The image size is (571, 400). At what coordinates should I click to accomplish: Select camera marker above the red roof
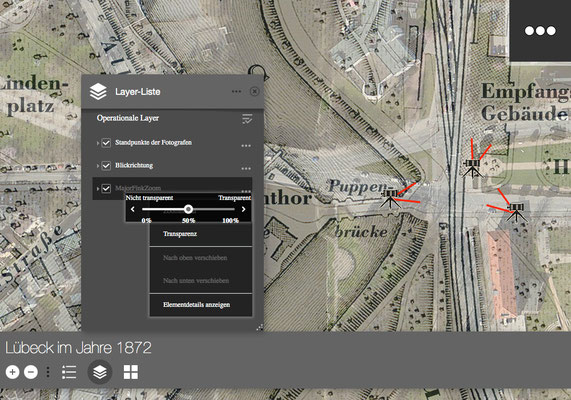point(516,212)
